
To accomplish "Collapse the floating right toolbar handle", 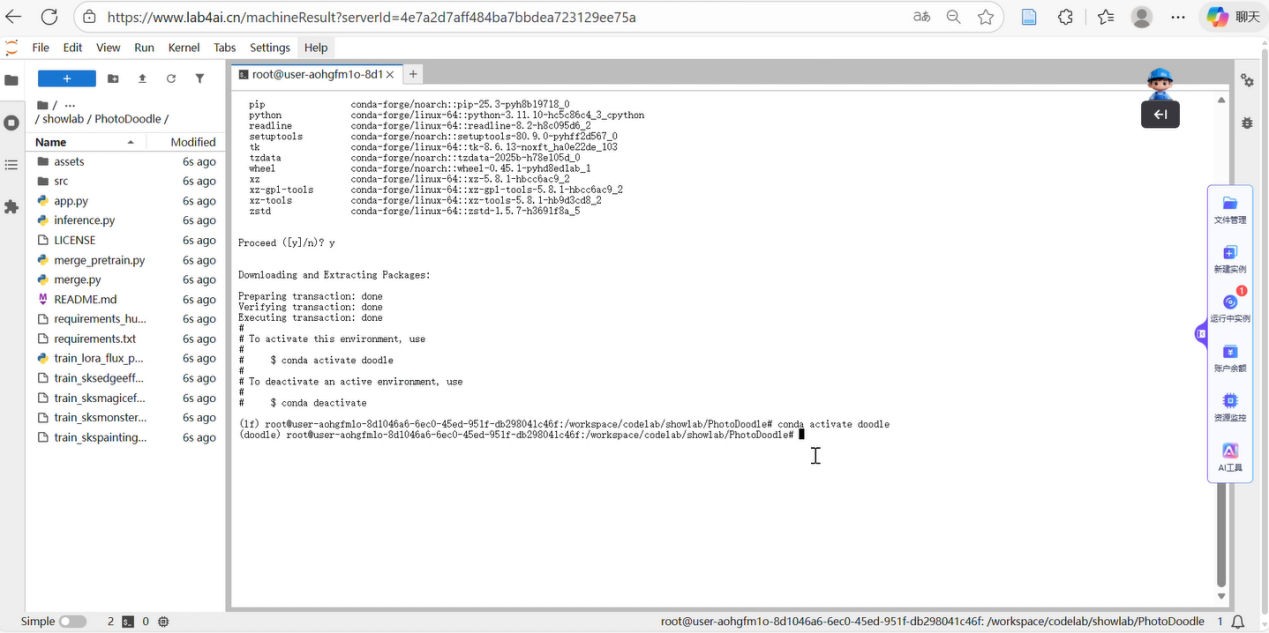I will pos(1201,334).
